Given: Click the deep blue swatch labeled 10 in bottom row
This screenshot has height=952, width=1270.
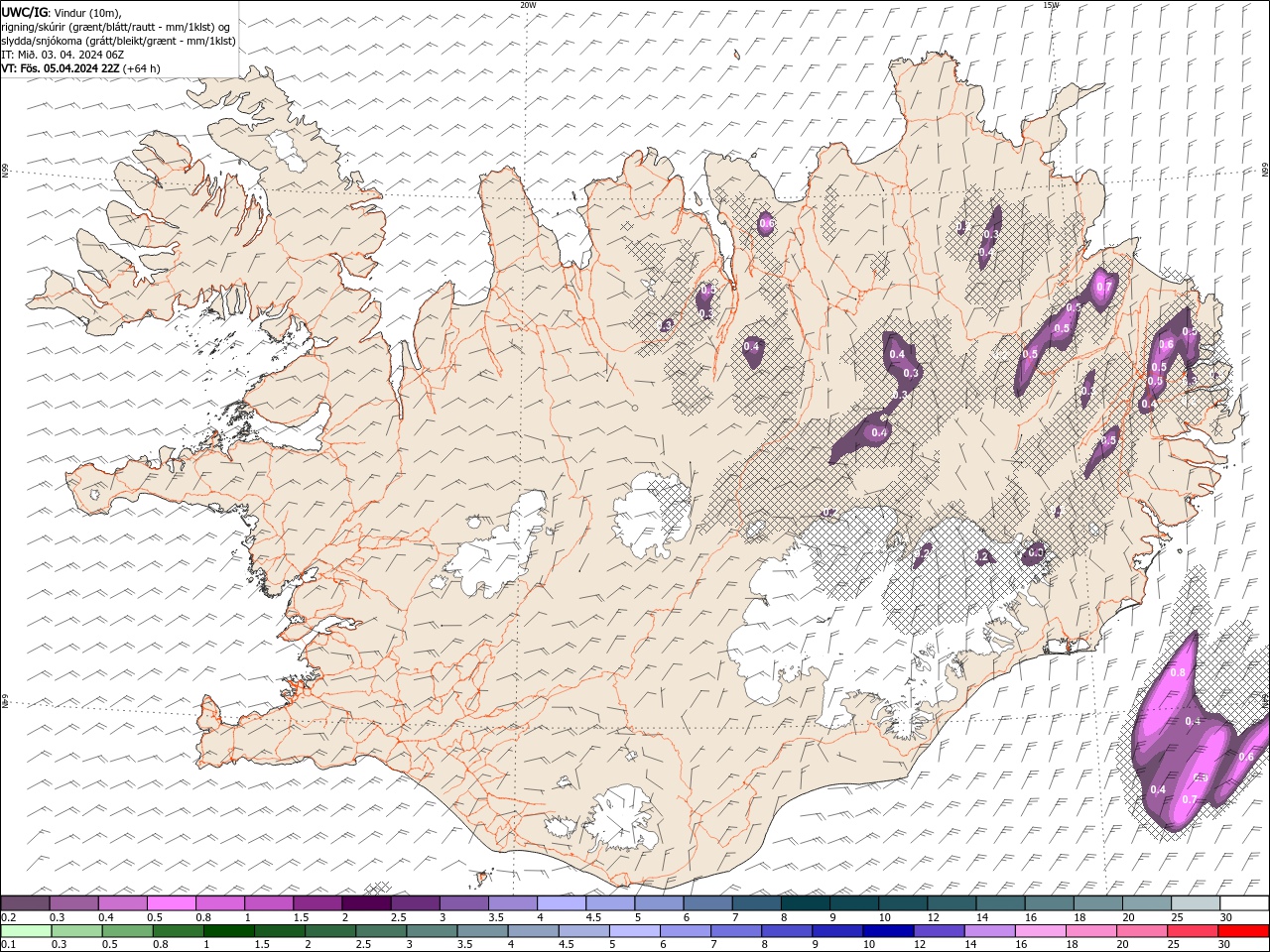Looking at the screenshot, I should pyautogui.click(x=888, y=931).
